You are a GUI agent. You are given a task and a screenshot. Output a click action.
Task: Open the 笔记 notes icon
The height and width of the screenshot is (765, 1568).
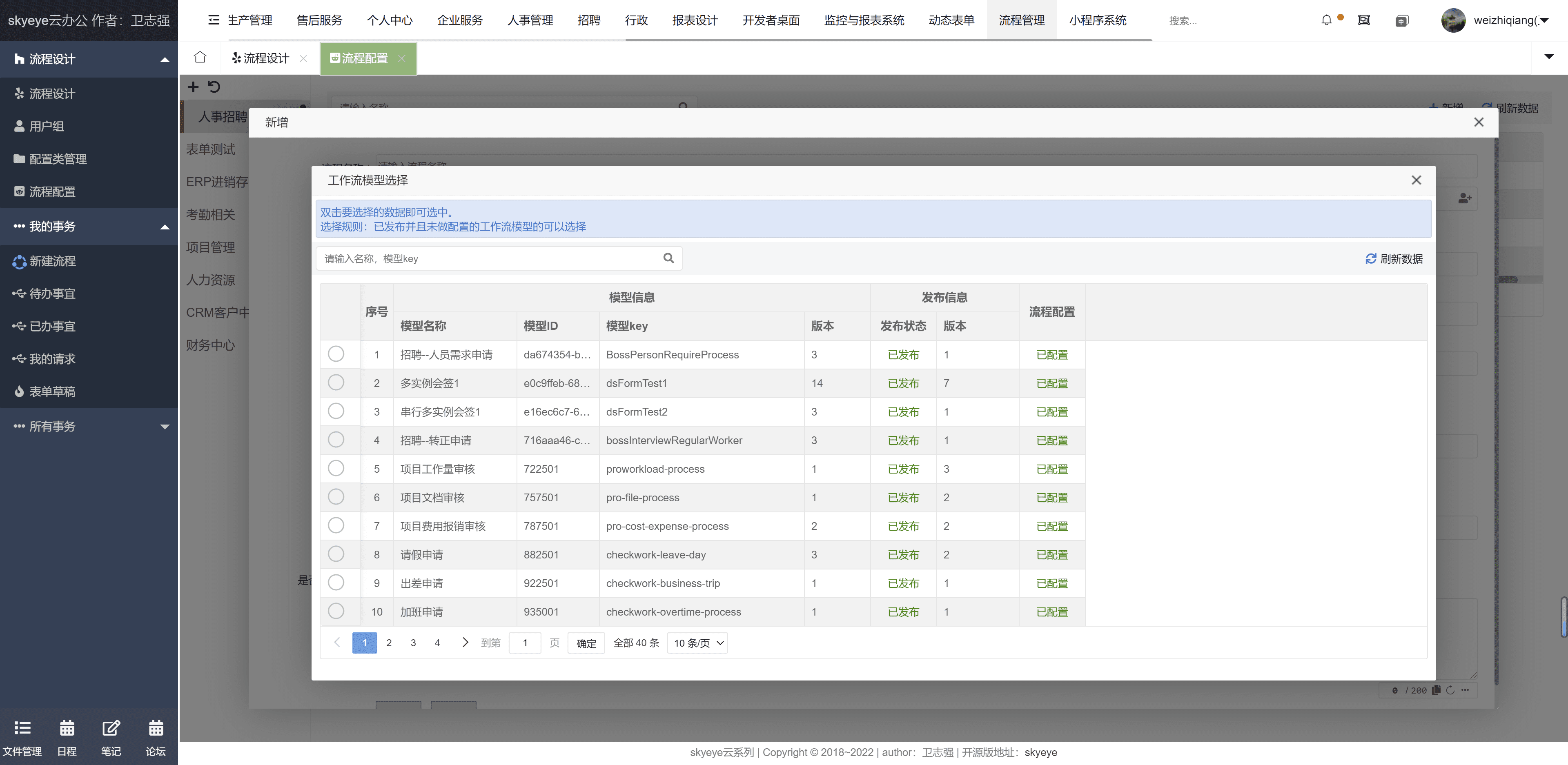pos(111,728)
